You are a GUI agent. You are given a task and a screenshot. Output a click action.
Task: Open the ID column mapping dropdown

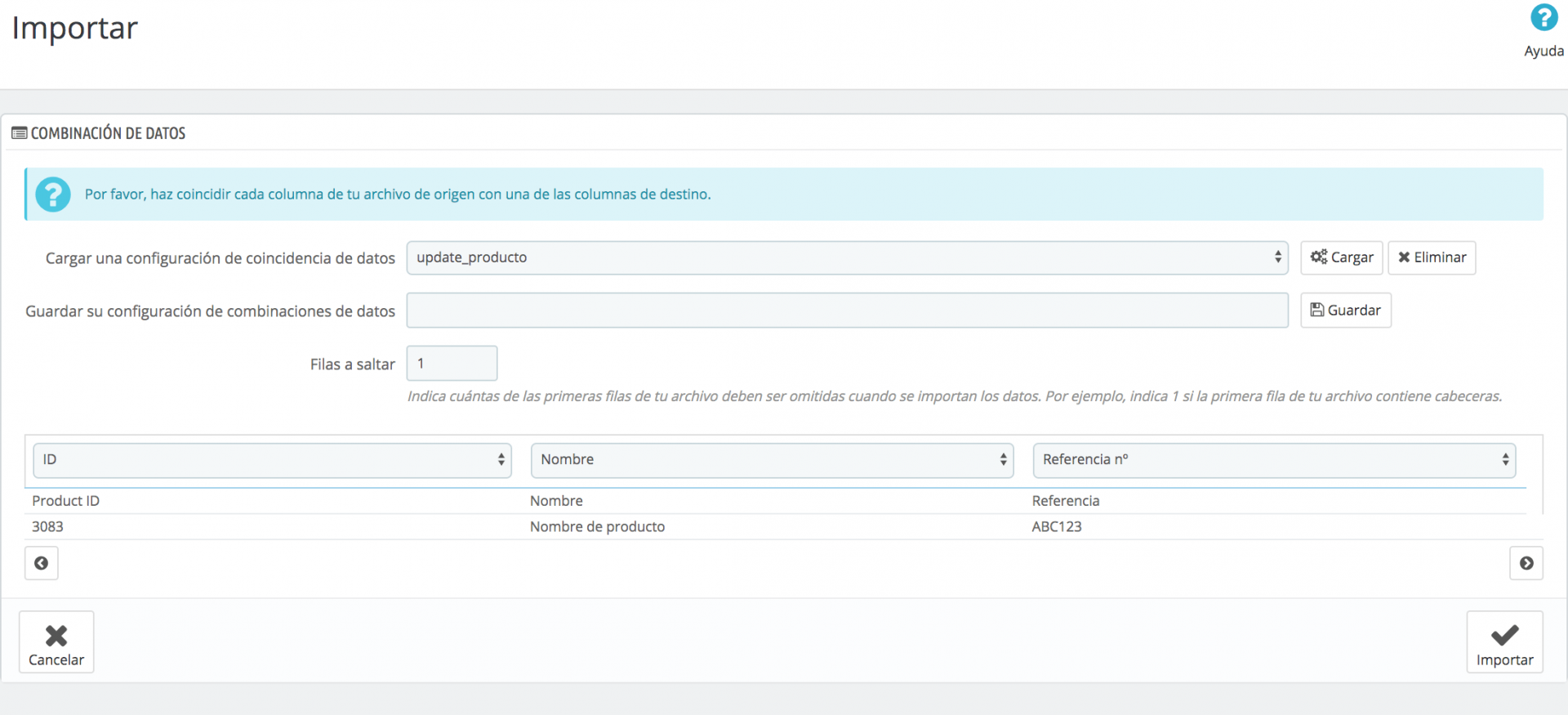pyautogui.click(x=272, y=460)
